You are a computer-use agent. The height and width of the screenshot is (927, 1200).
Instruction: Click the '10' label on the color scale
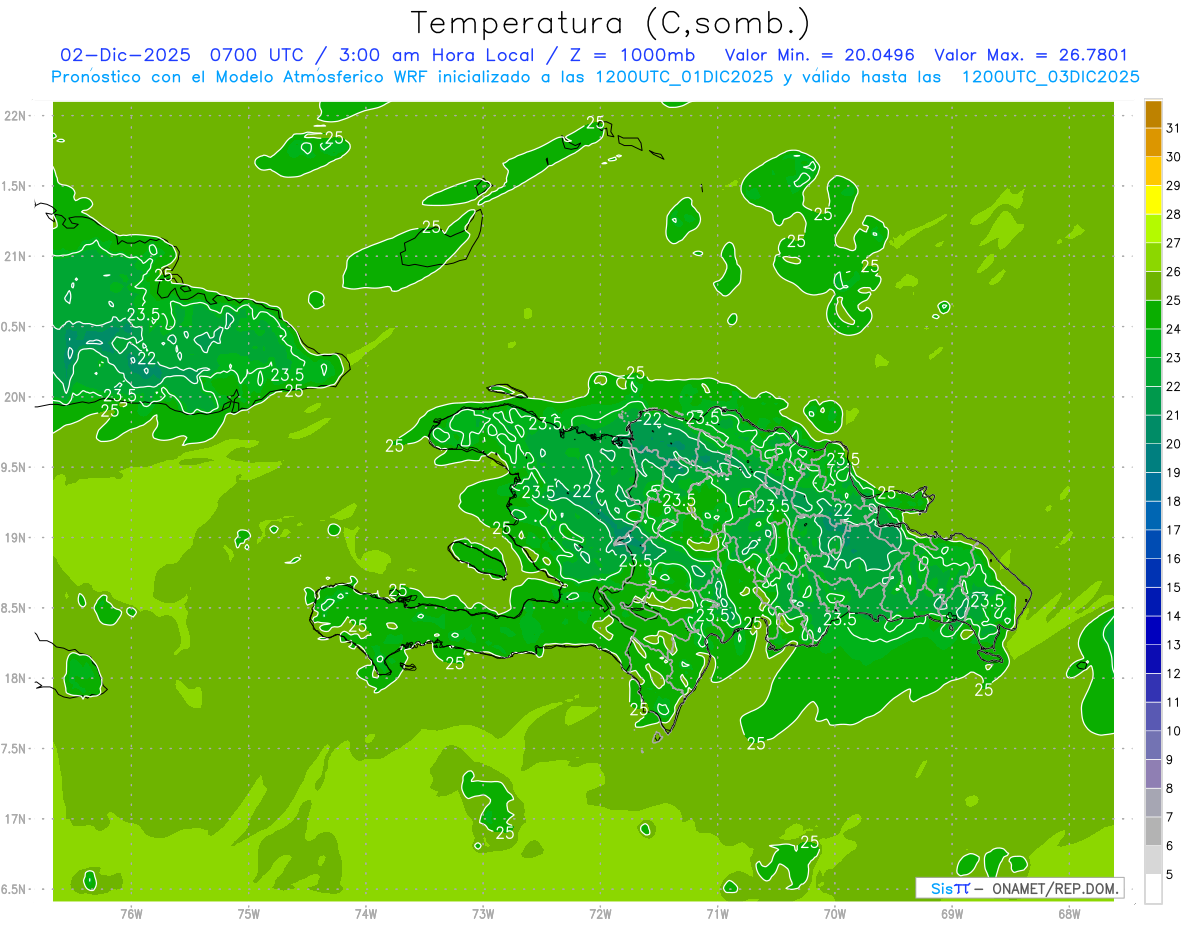(x=1173, y=731)
